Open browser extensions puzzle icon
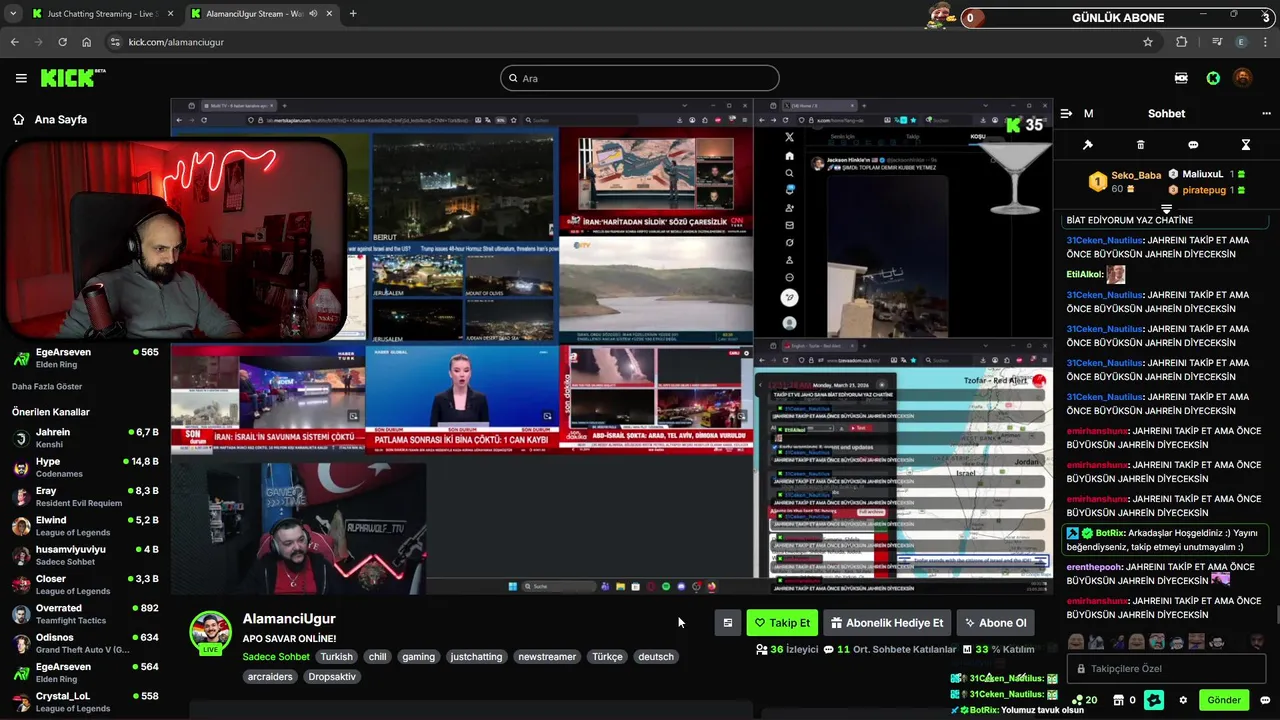The height and width of the screenshot is (720, 1280). pyautogui.click(x=1182, y=42)
